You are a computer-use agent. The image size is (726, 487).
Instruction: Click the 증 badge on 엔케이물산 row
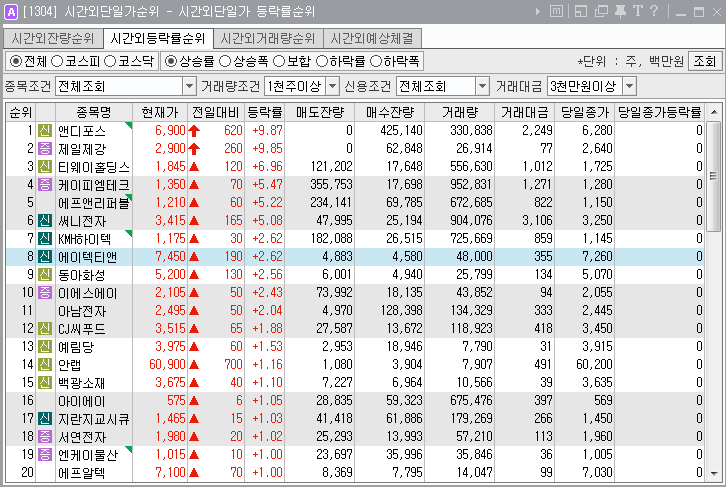45,455
